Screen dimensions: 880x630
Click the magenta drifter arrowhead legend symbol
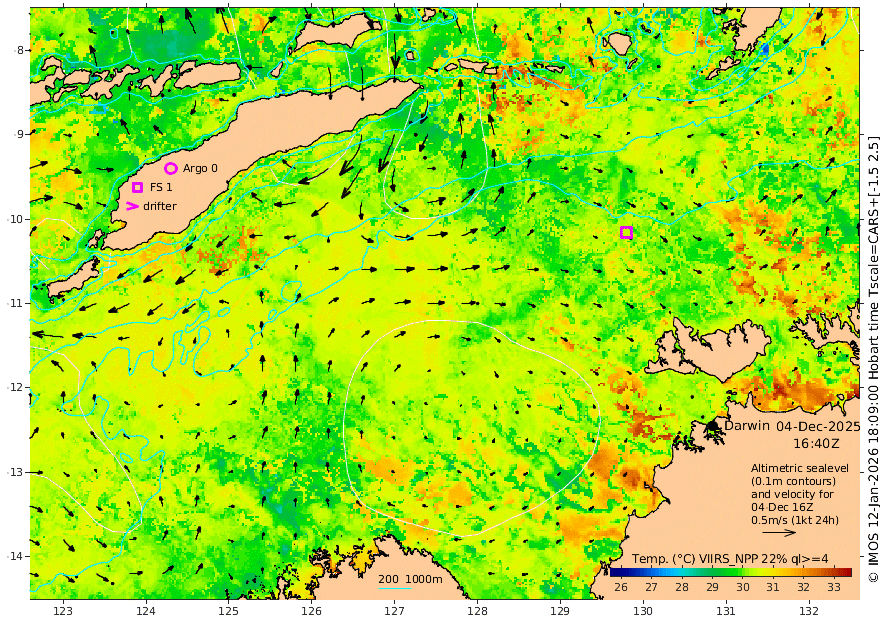pyautogui.click(x=132, y=206)
